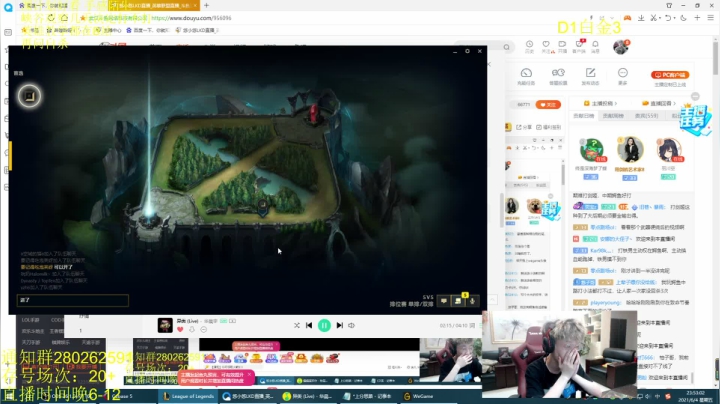Click the search magnifier in Douyu search box
This screenshot has width=720, height=404.
(506, 47)
